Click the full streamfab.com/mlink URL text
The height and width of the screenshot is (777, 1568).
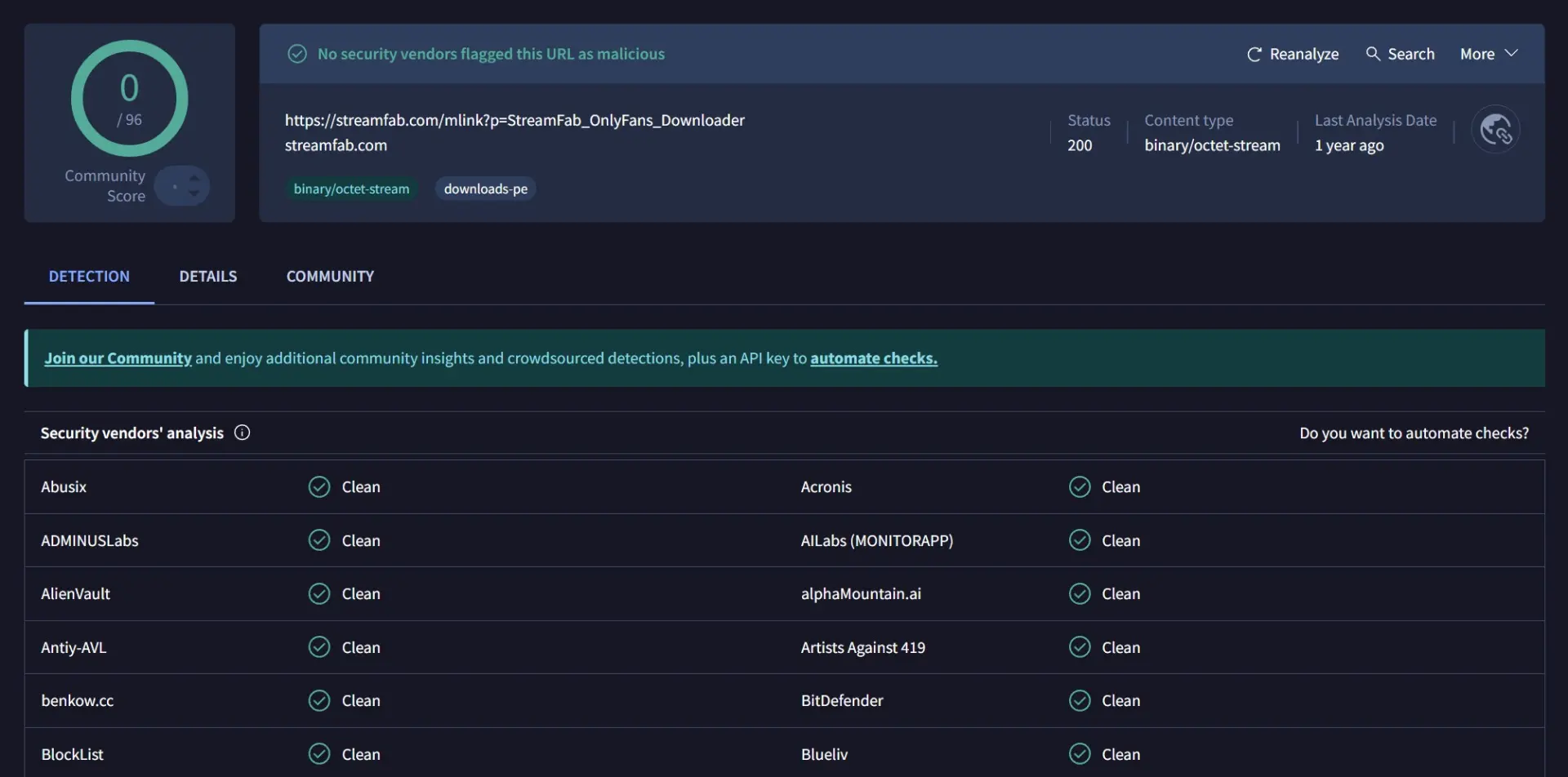coord(514,120)
